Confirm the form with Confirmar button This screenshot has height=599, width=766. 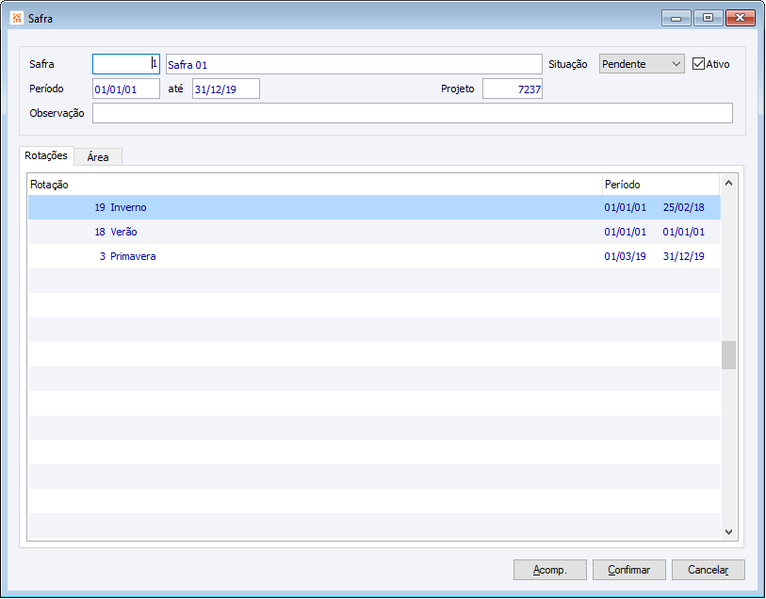tap(629, 570)
